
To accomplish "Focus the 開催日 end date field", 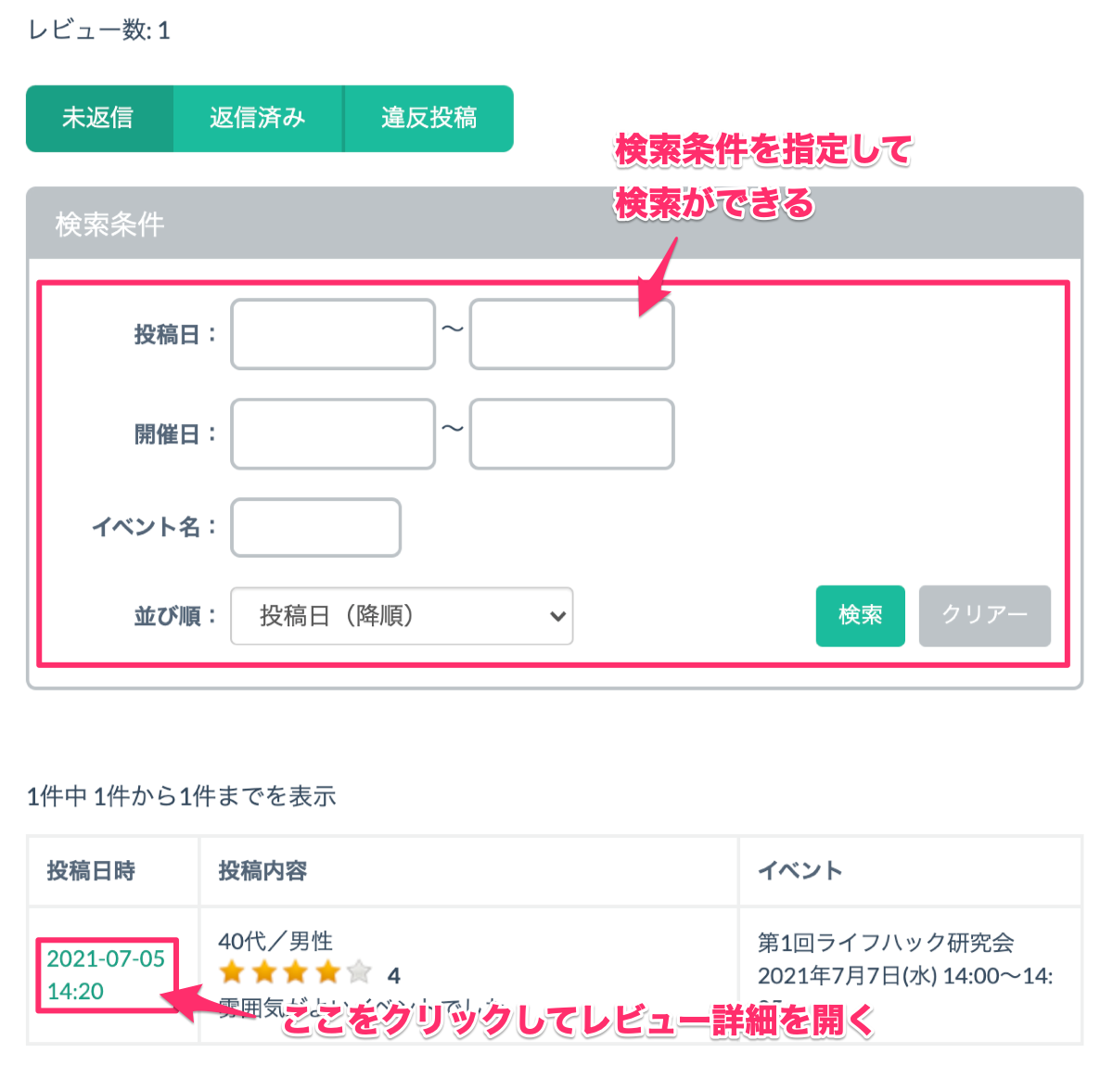I will click(x=570, y=434).
